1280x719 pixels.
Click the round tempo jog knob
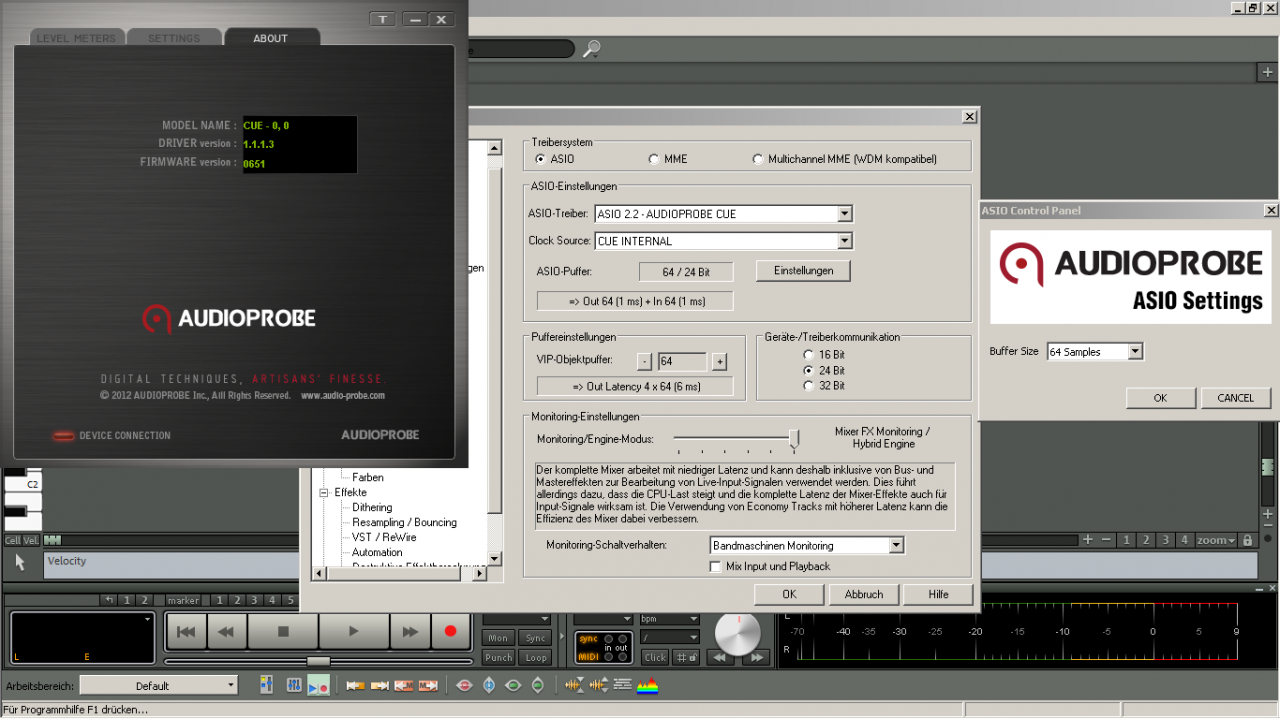(x=738, y=633)
